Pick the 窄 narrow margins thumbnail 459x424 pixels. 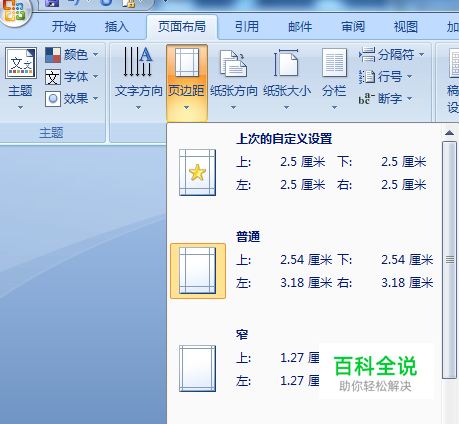[197, 368]
